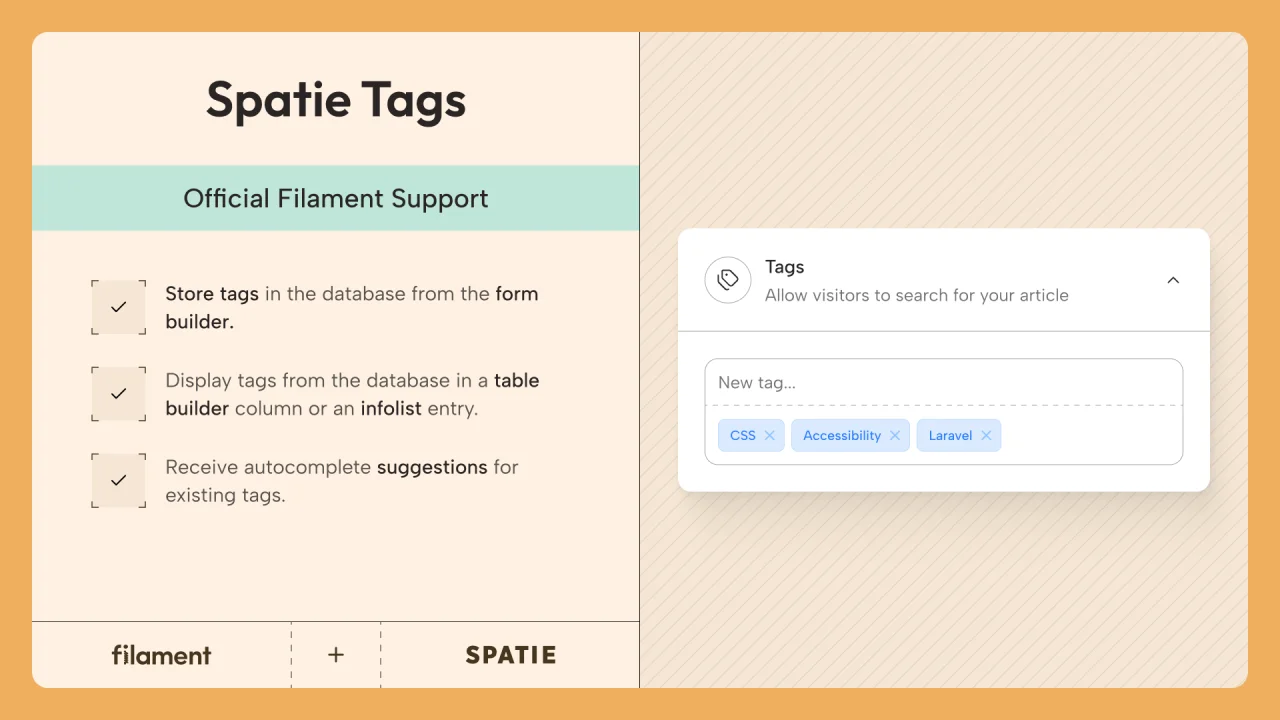Click the Official Filament Support banner

tap(336, 198)
